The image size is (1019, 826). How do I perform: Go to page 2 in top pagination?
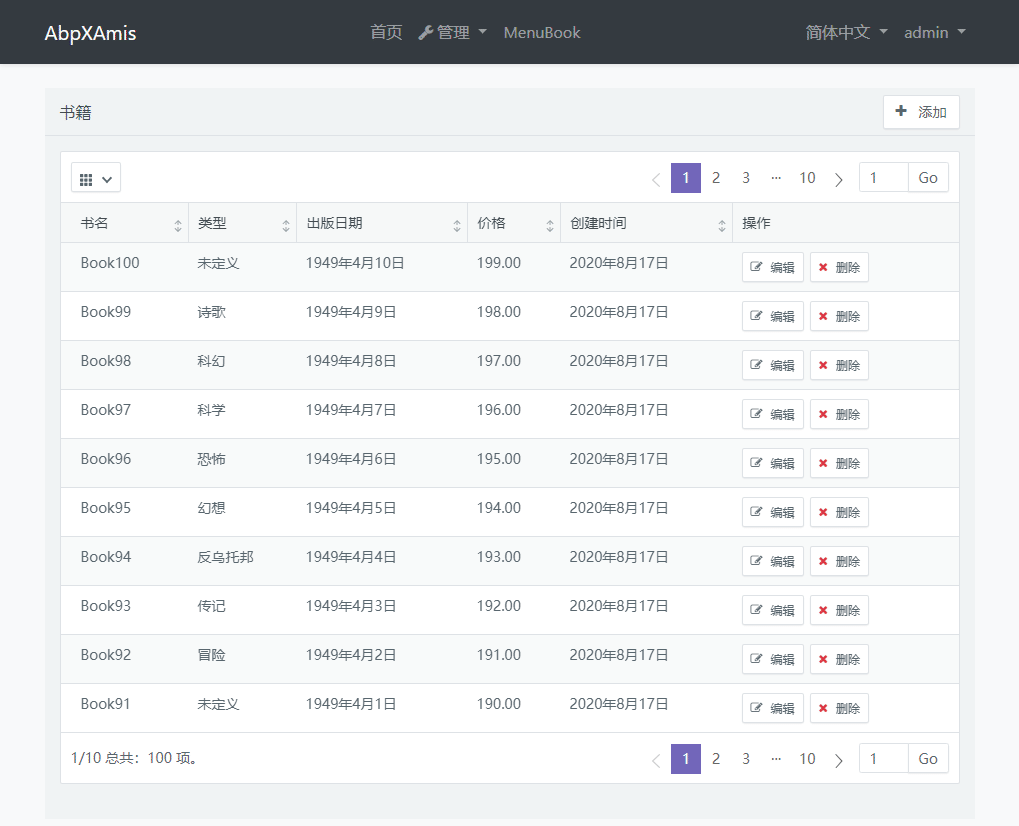click(716, 178)
